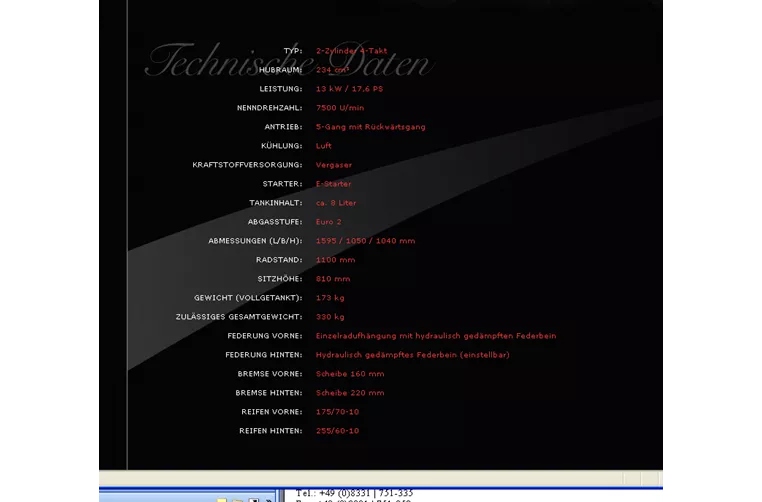762x502 pixels.
Task: Click the Einzelradaufhängung front suspension text
Action: click(x=435, y=336)
